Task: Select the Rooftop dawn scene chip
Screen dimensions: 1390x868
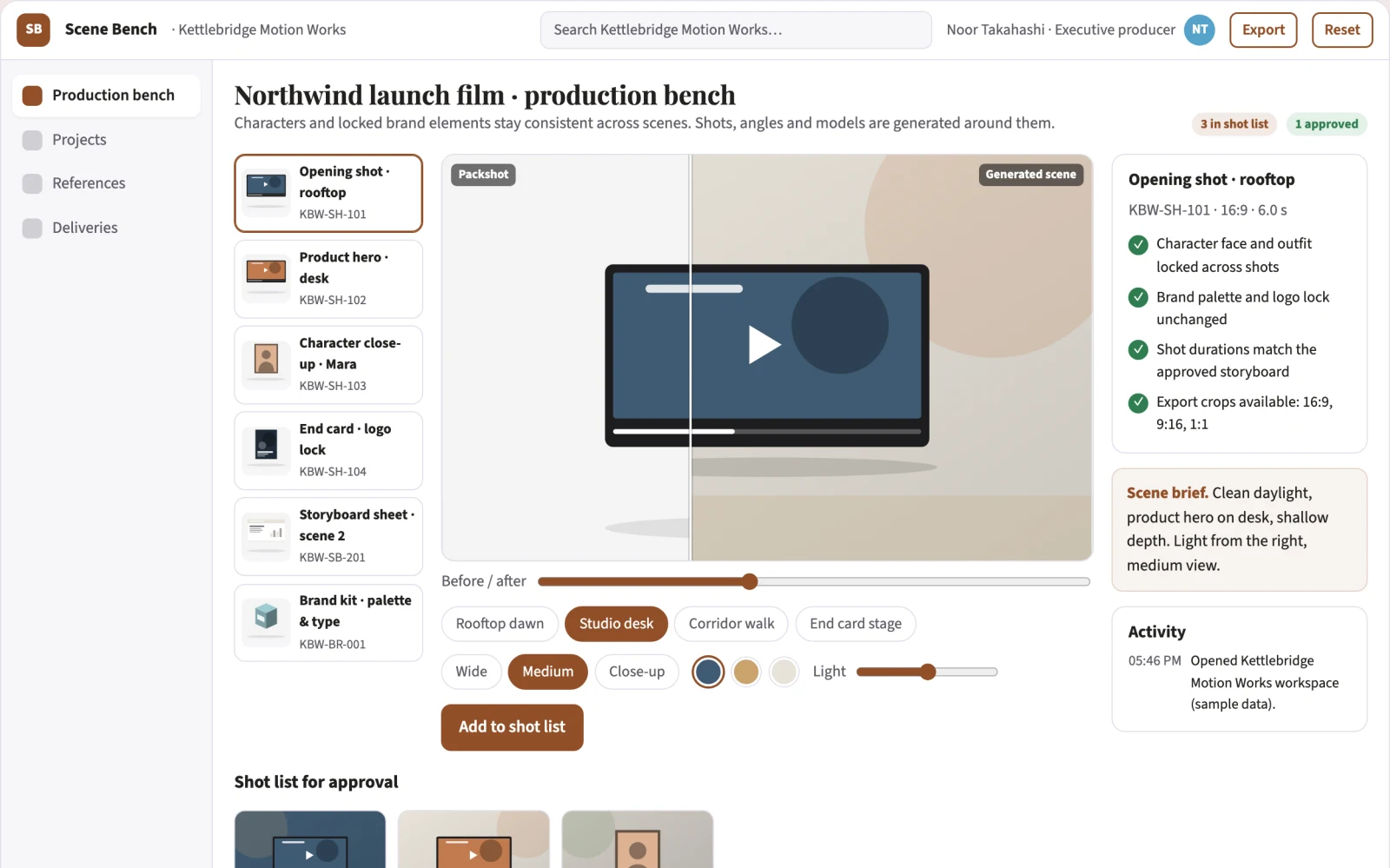Action: coord(500,624)
